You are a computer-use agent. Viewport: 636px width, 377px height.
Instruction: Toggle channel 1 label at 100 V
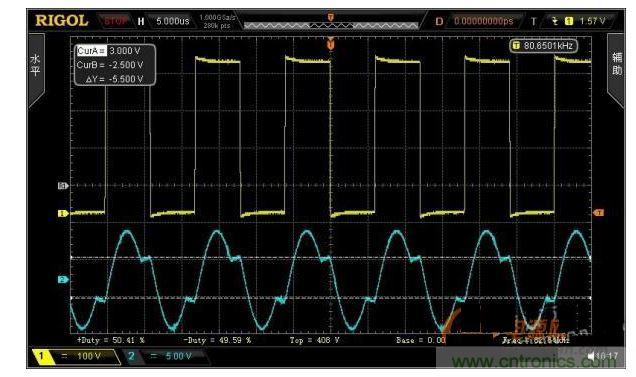click(76, 357)
